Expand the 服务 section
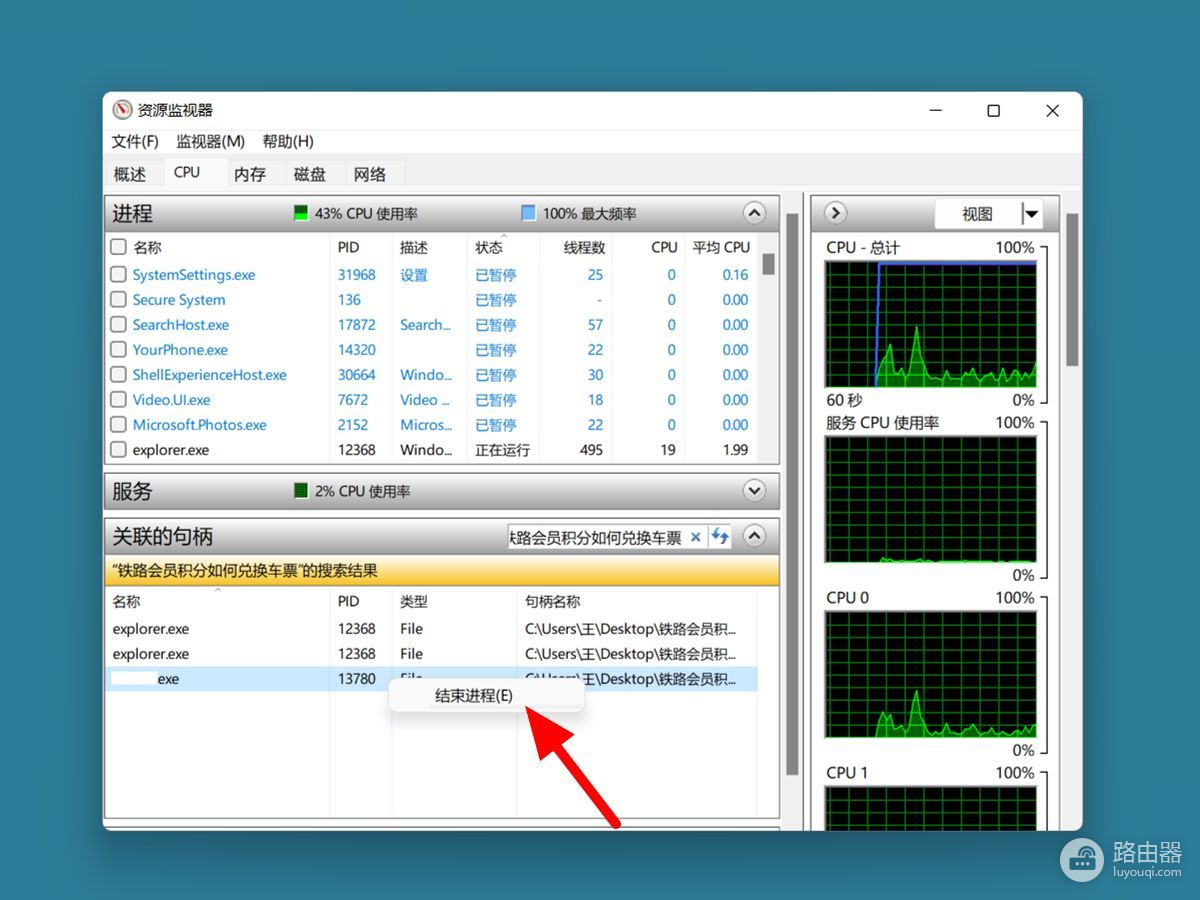 pos(754,491)
